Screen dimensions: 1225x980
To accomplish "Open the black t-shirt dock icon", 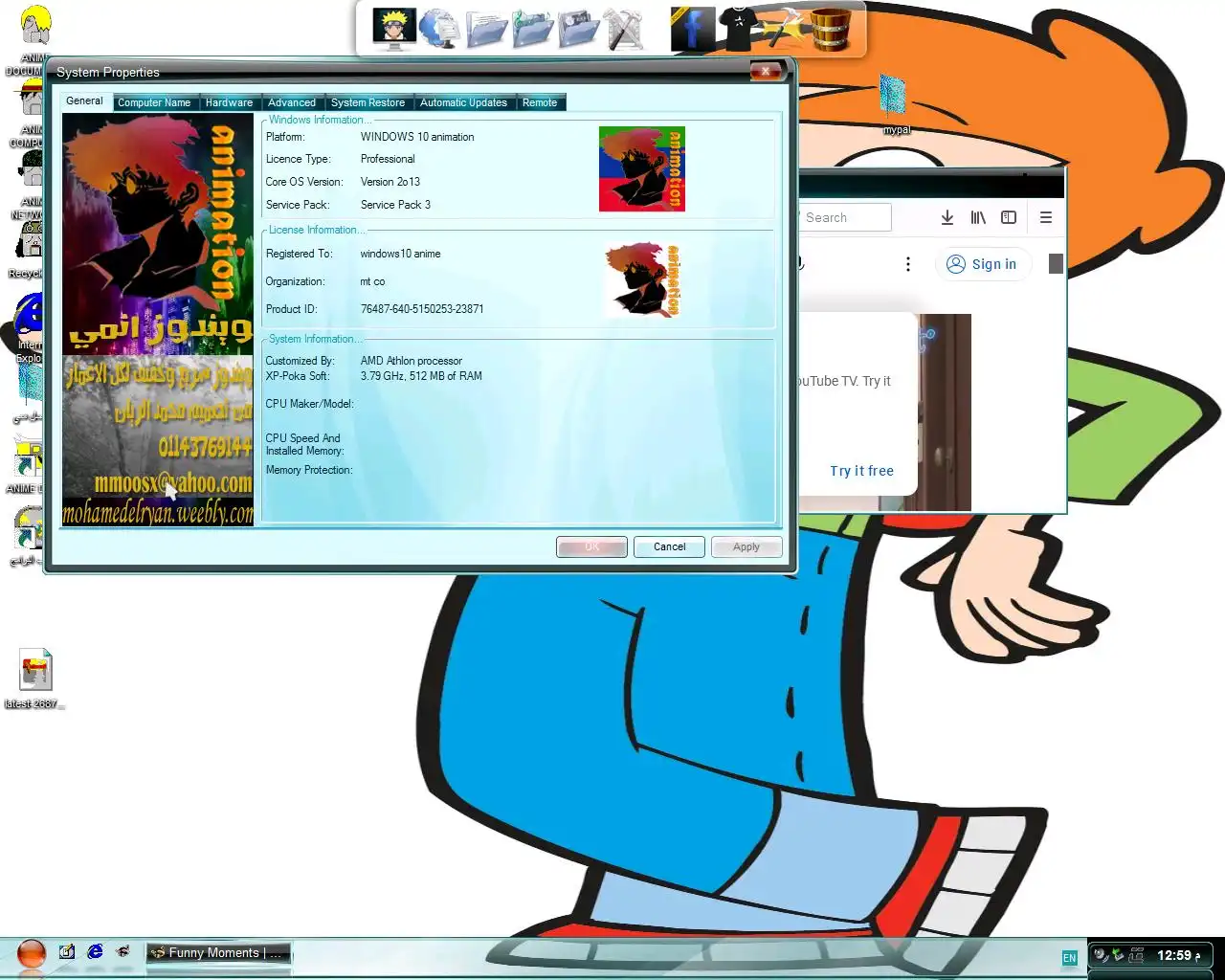I will (x=738, y=29).
